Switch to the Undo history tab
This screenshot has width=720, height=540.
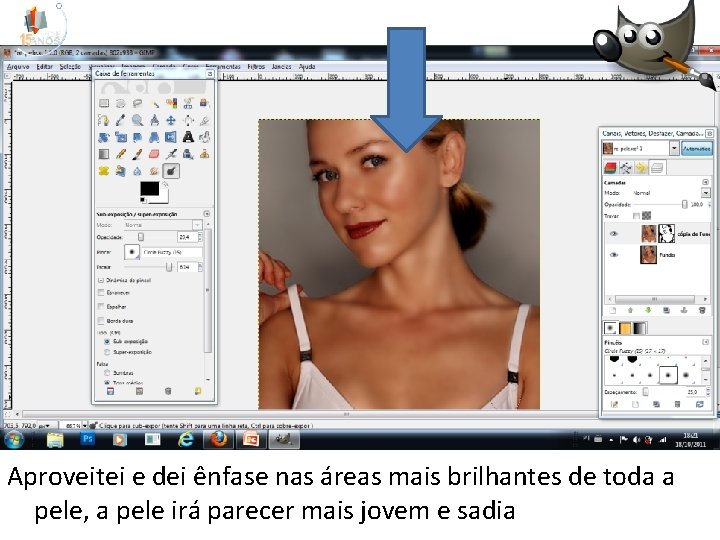(641, 168)
